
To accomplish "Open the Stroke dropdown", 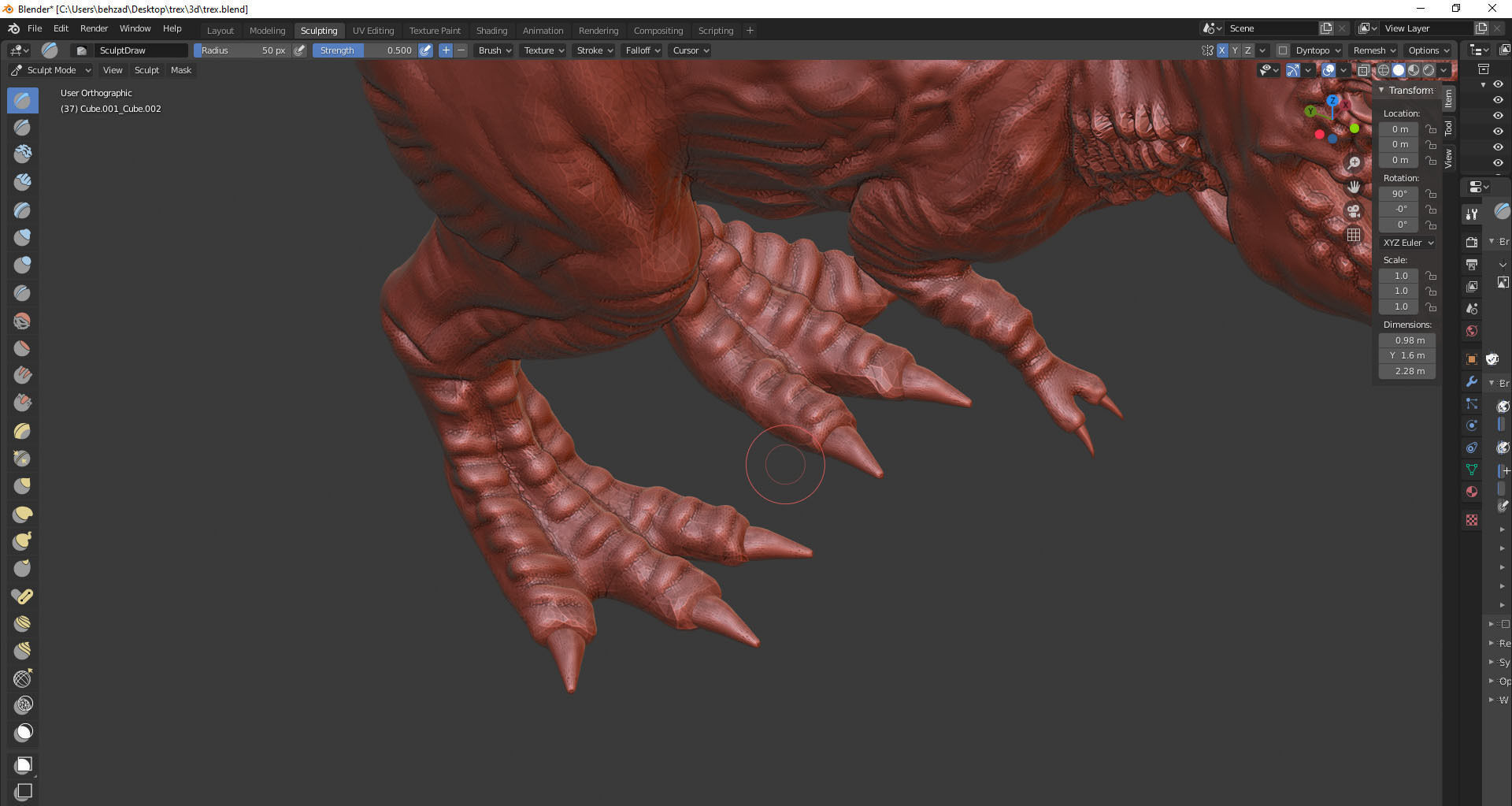I will pyautogui.click(x=595, y=50).
